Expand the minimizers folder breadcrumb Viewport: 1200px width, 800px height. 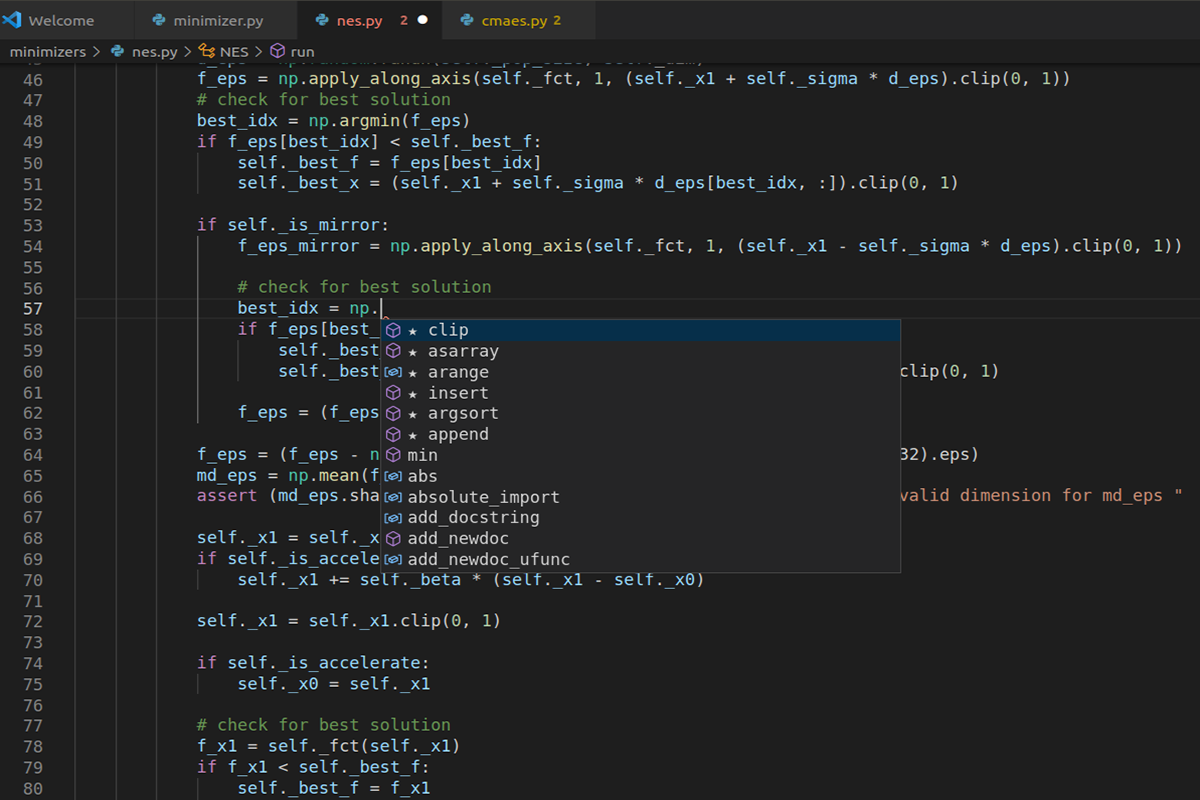[47, 51]
